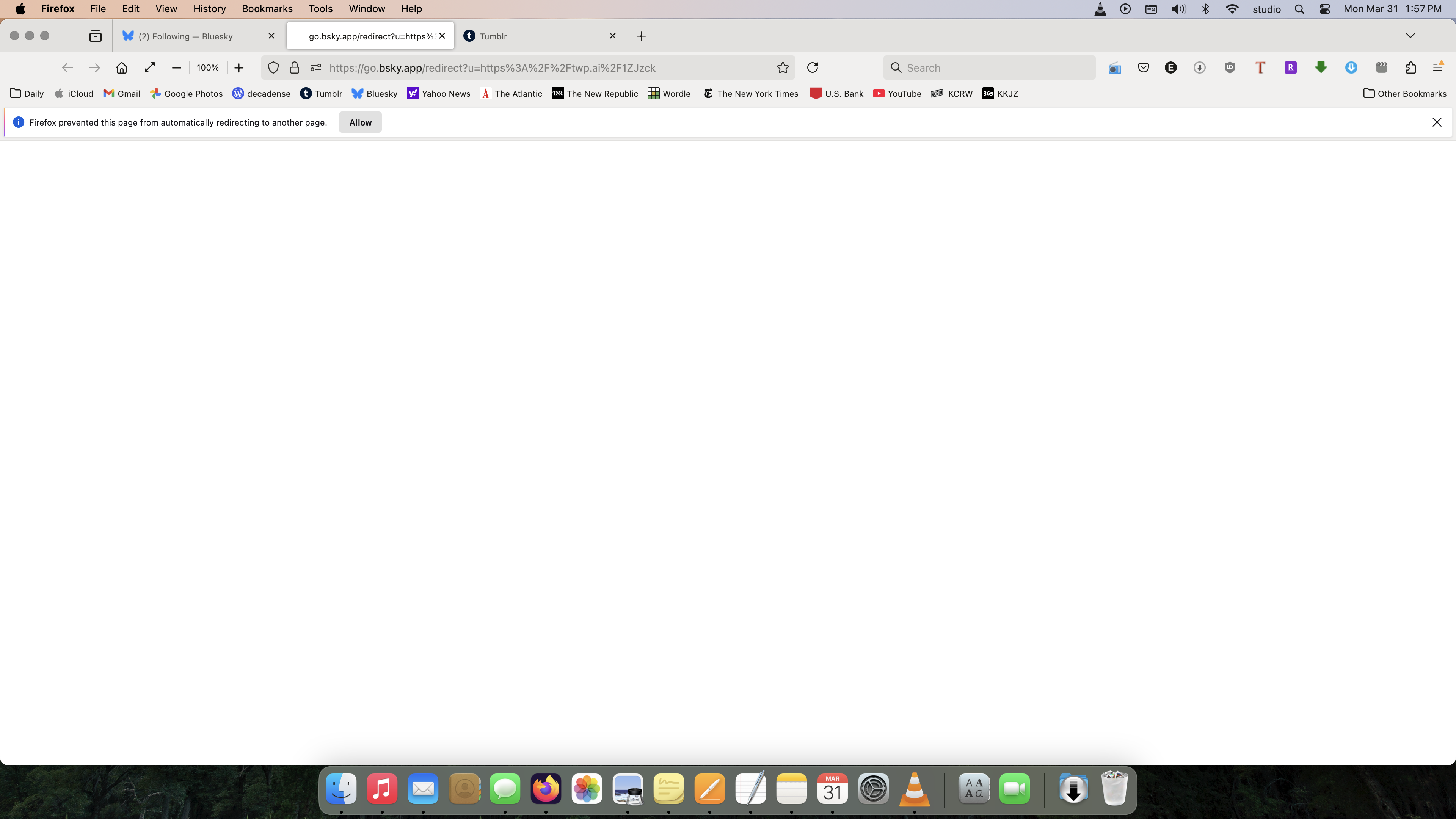Click the forward arrow navigation button
Viewport: 1456px width, 819px height.
[94, 68]
